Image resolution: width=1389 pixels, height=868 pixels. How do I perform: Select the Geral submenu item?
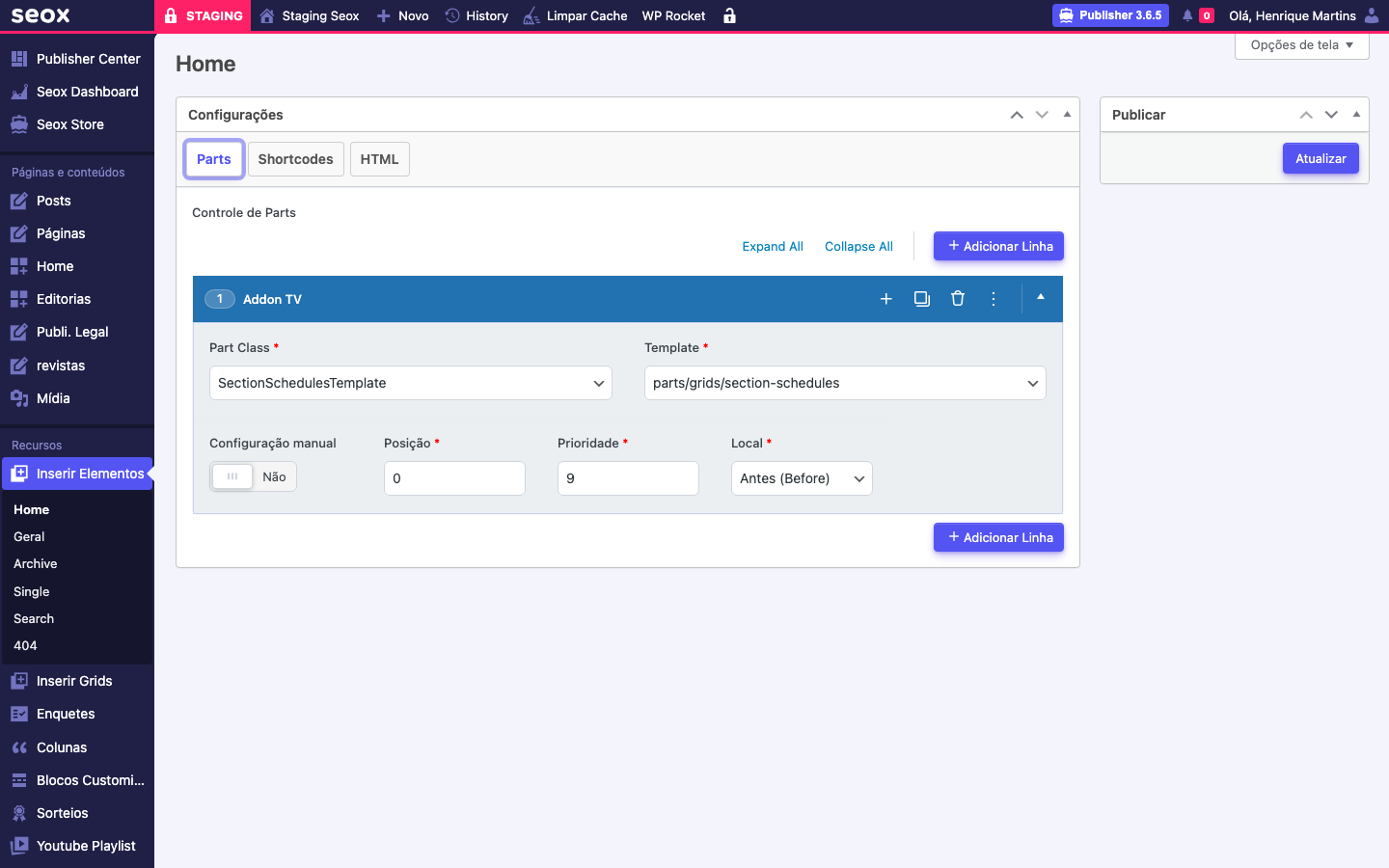29,536
